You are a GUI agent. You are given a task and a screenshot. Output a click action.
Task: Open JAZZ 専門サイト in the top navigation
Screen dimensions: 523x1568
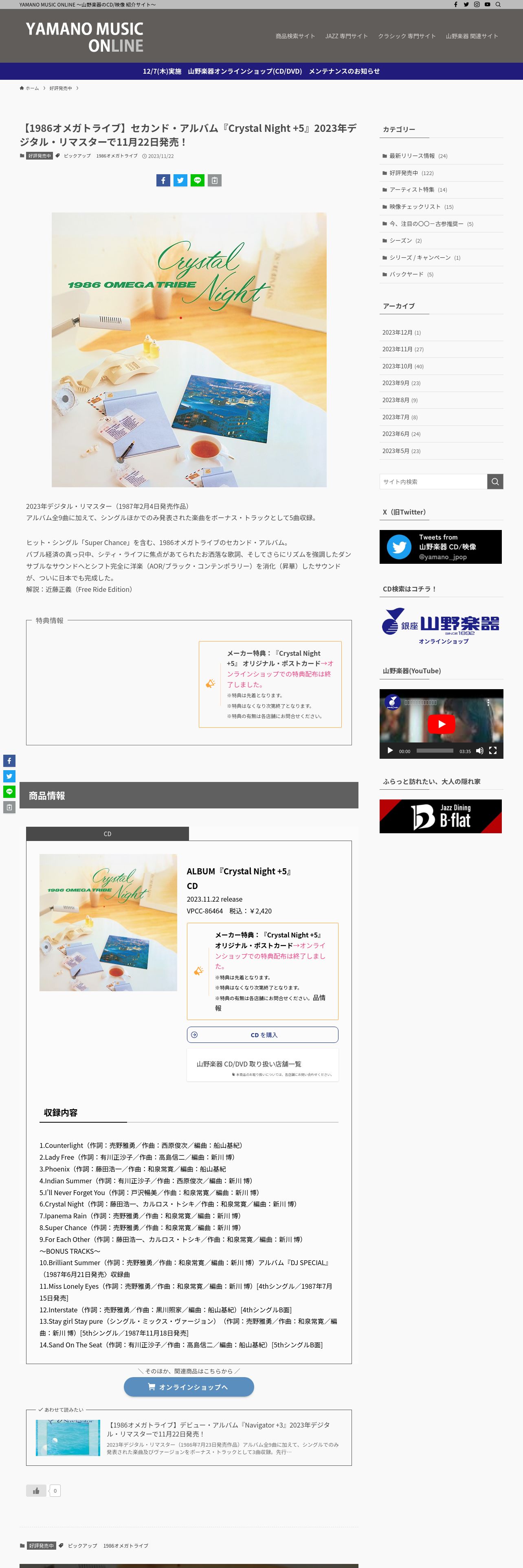(347, 36)
